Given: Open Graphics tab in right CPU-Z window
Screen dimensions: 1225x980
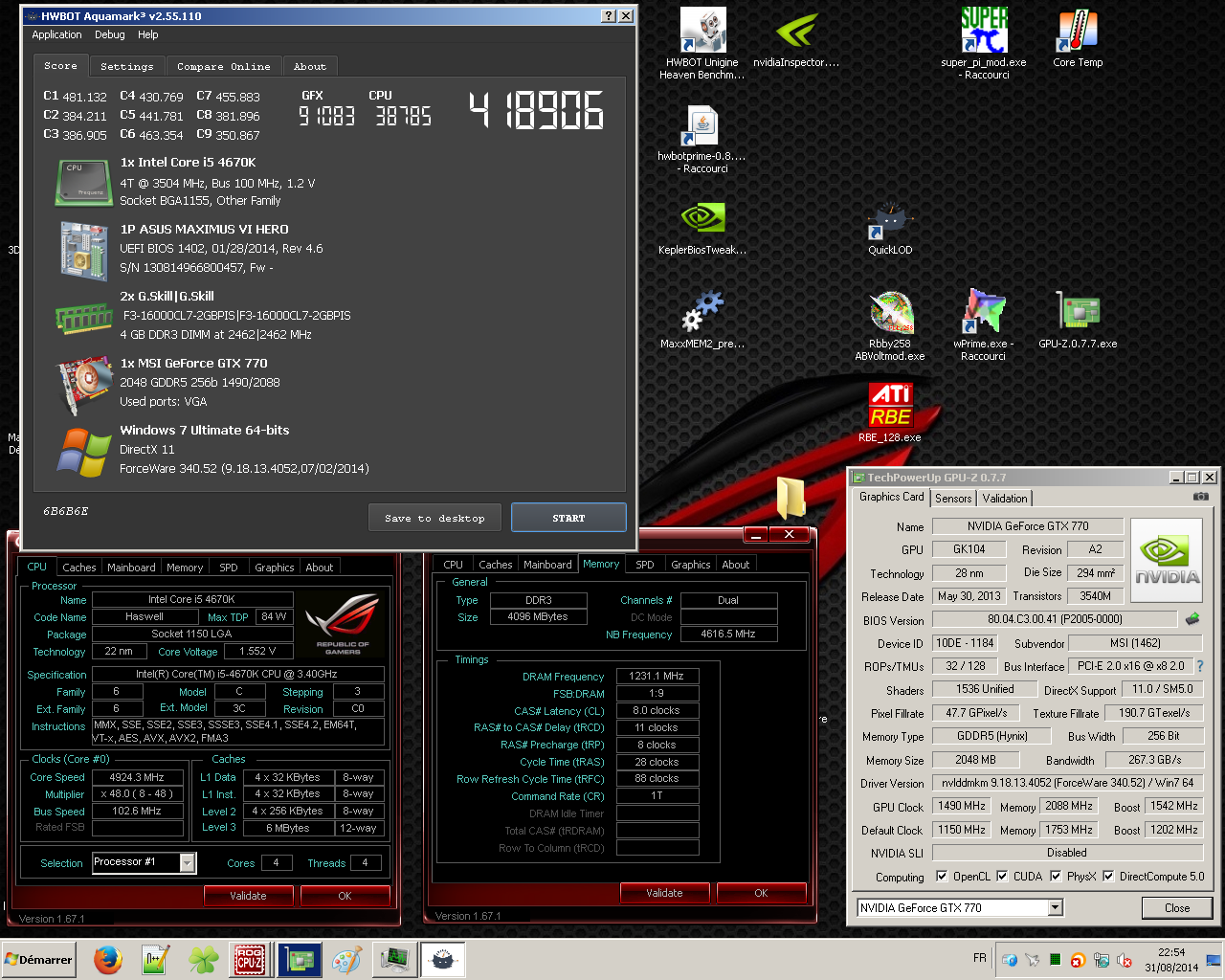Looking at the screenshot, I should coord(691,564).
